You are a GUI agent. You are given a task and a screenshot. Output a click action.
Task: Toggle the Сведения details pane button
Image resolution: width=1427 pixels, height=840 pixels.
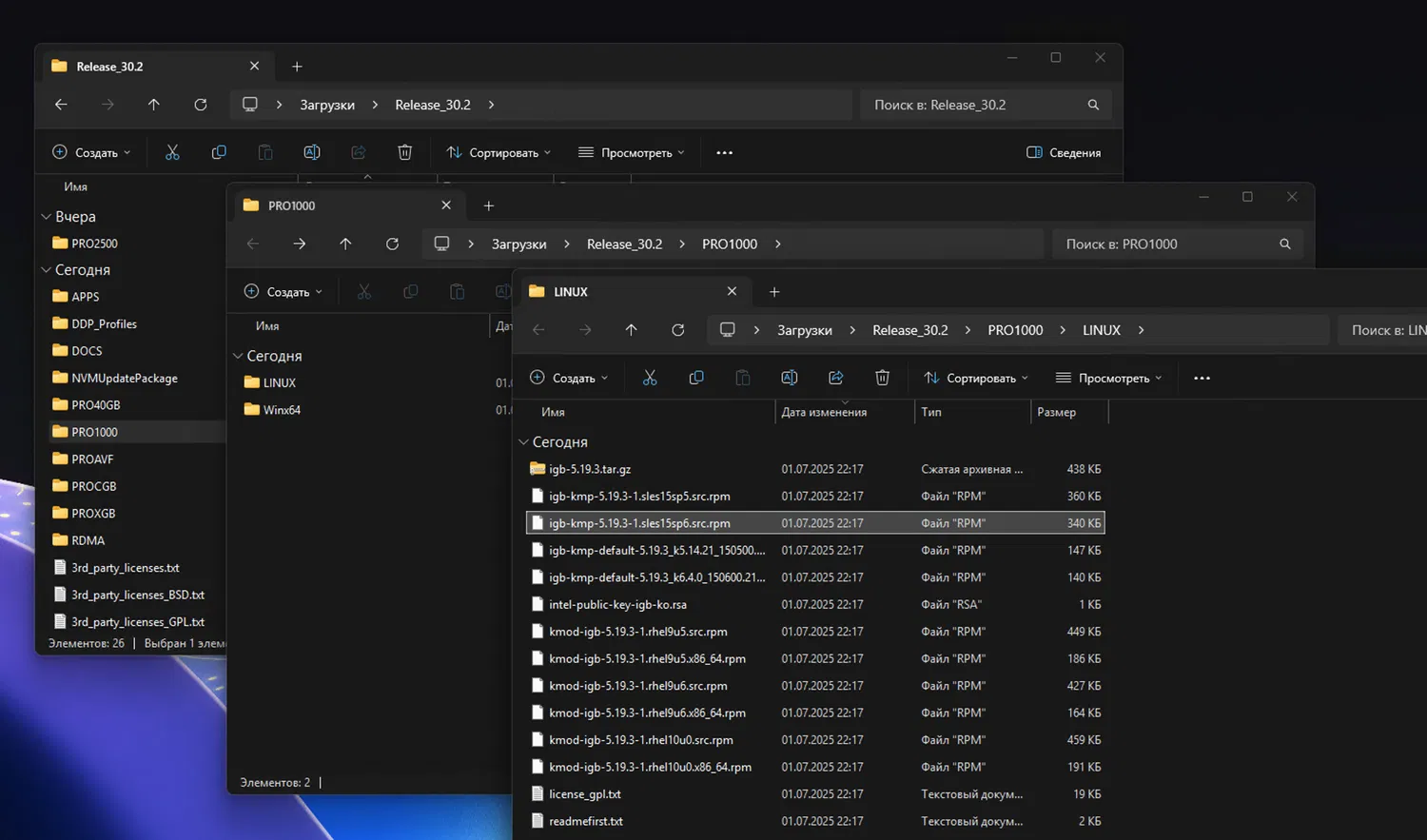click(1064, 152)
